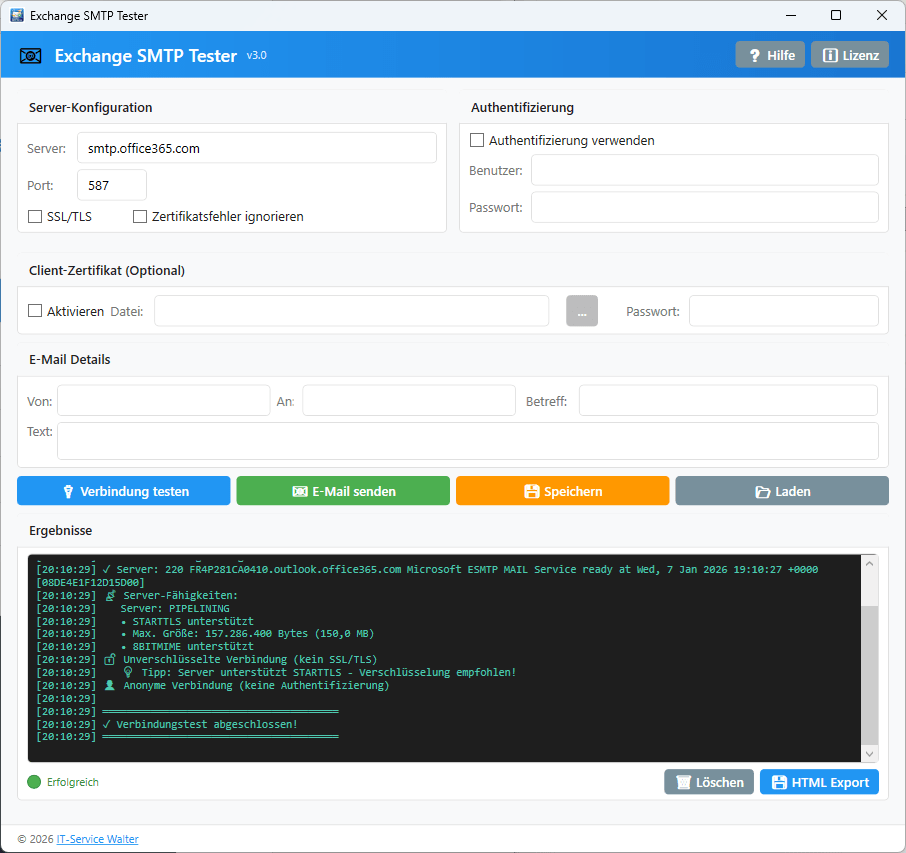Check Zertifikatsfehler ignorieren
This screenshot has height=853, width=906.
(x=140, y=216)
